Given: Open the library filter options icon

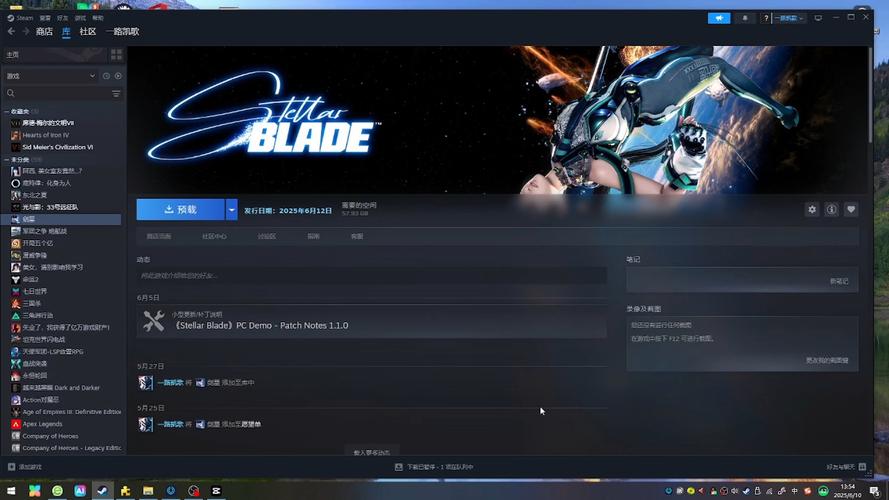Looking at the screenshot, I should [116, 94].
